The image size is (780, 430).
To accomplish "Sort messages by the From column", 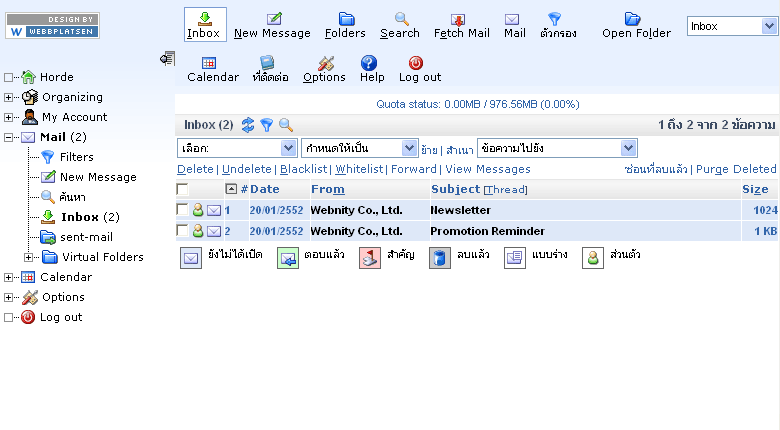I will pos(328,189).
